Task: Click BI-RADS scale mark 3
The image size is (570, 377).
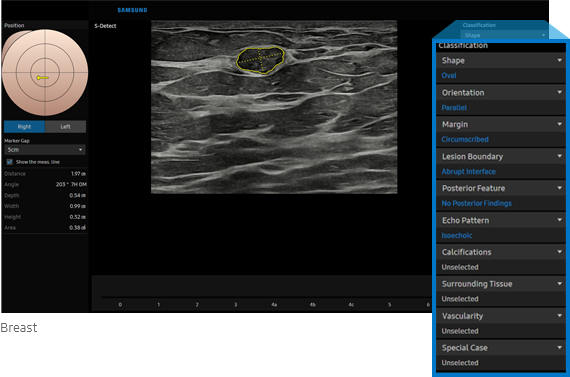Action: click(236, 305)
